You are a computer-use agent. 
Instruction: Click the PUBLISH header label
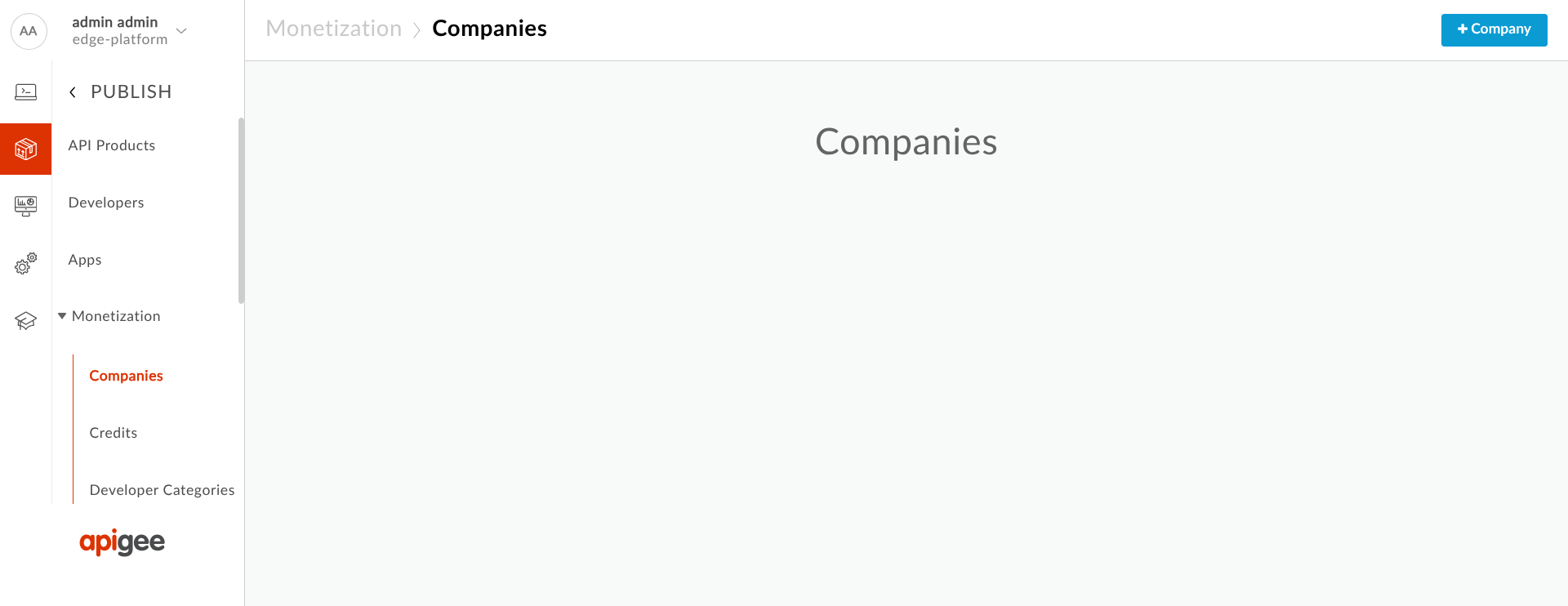click(x=131, y=91)
